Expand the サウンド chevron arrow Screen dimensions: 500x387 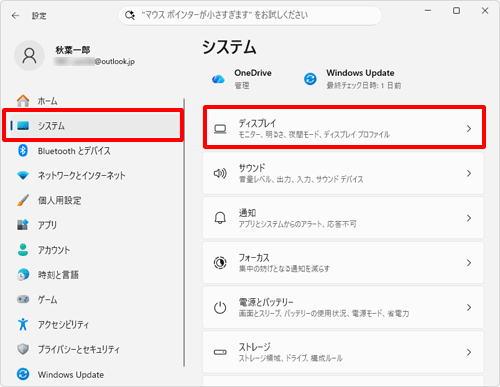coord(469,173)
